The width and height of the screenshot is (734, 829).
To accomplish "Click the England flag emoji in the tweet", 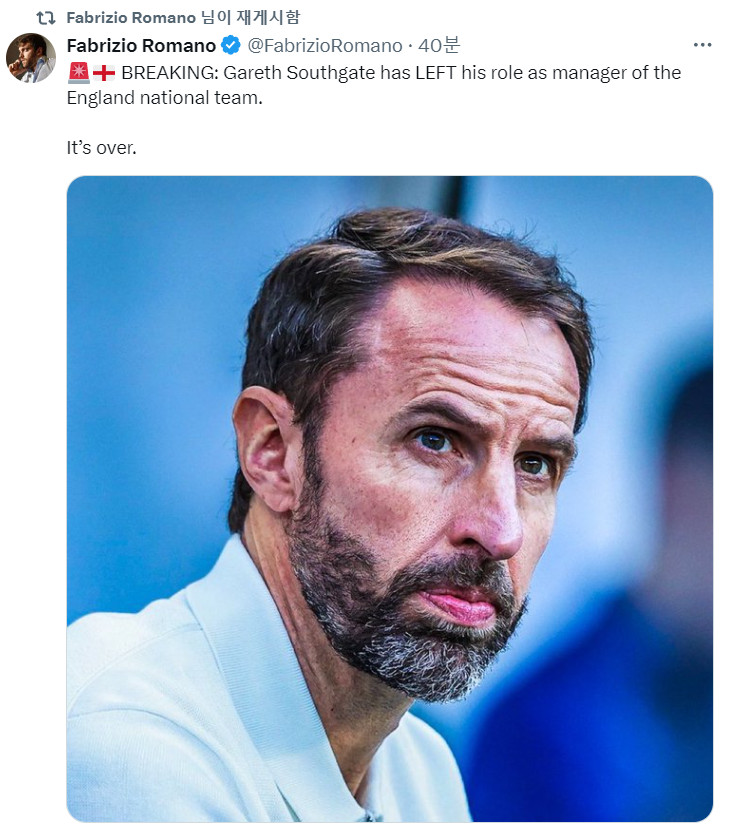I will pos(104,73).
